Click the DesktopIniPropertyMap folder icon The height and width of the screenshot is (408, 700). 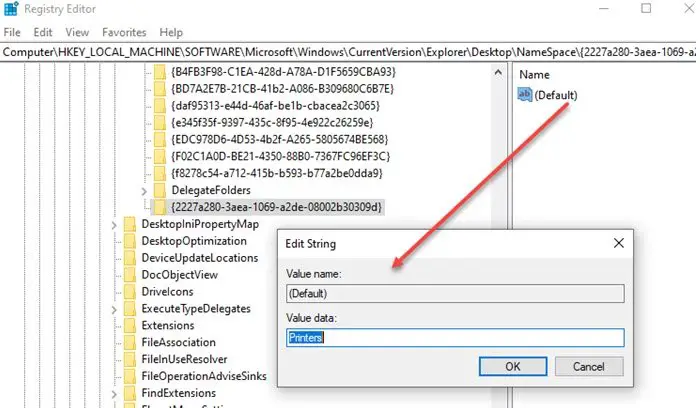click(x=129, y=224)
